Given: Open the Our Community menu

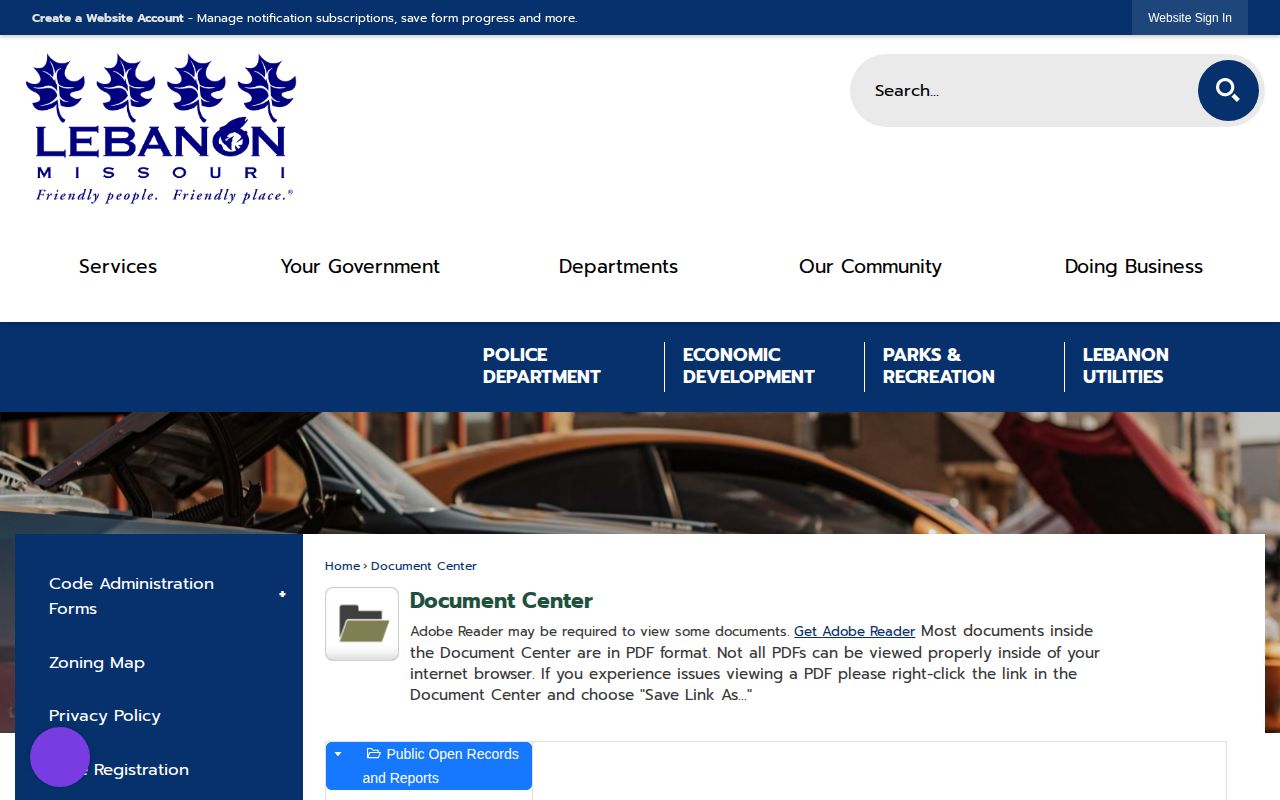Looking at the screenshot, I should pyautogui.click(x=870, y=266).
